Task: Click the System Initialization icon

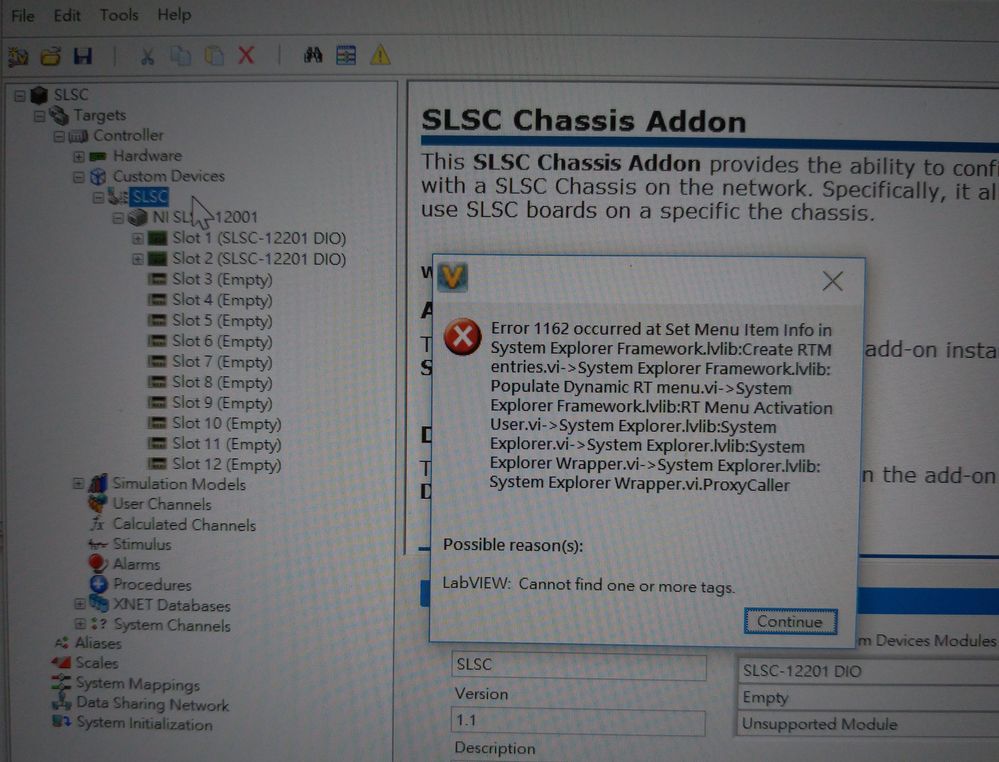Action: coord(62,722)
